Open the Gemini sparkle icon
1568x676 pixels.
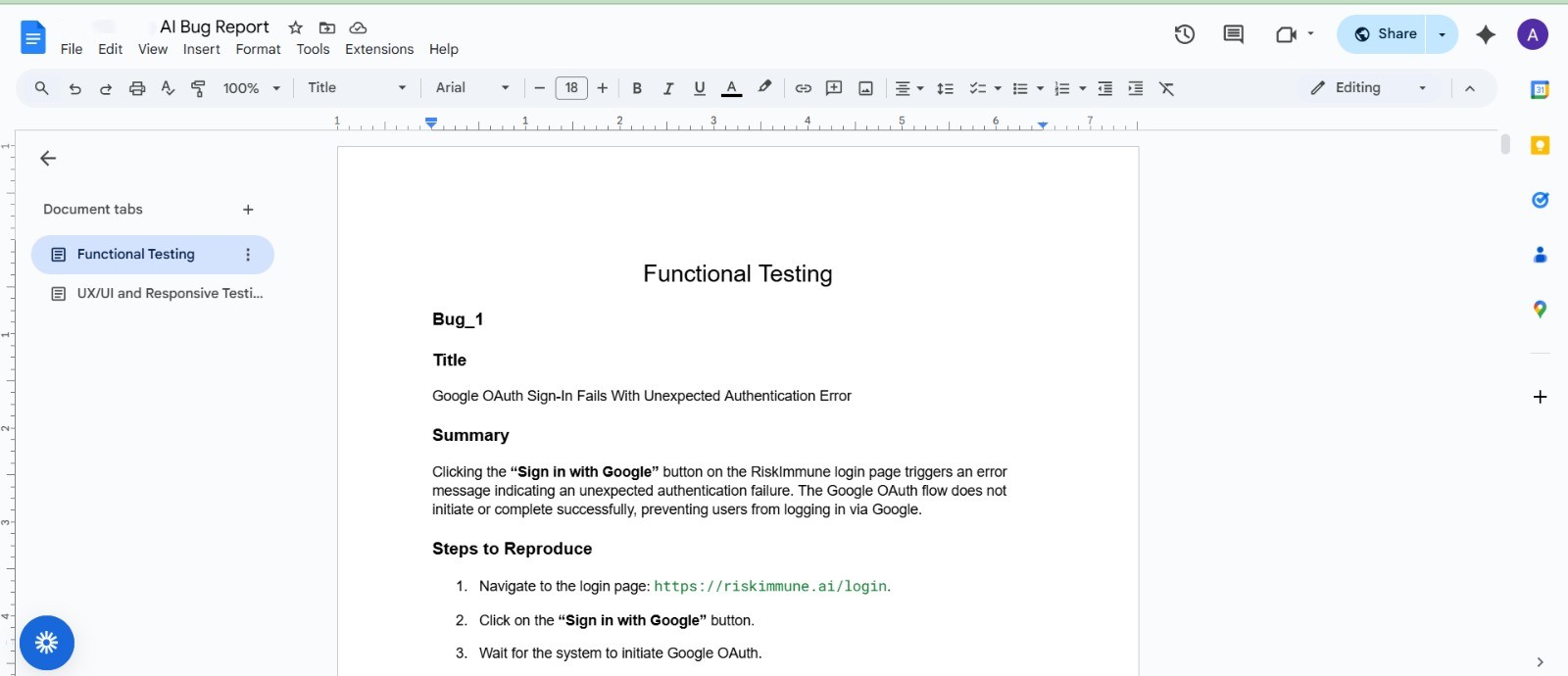[1486, 34]
